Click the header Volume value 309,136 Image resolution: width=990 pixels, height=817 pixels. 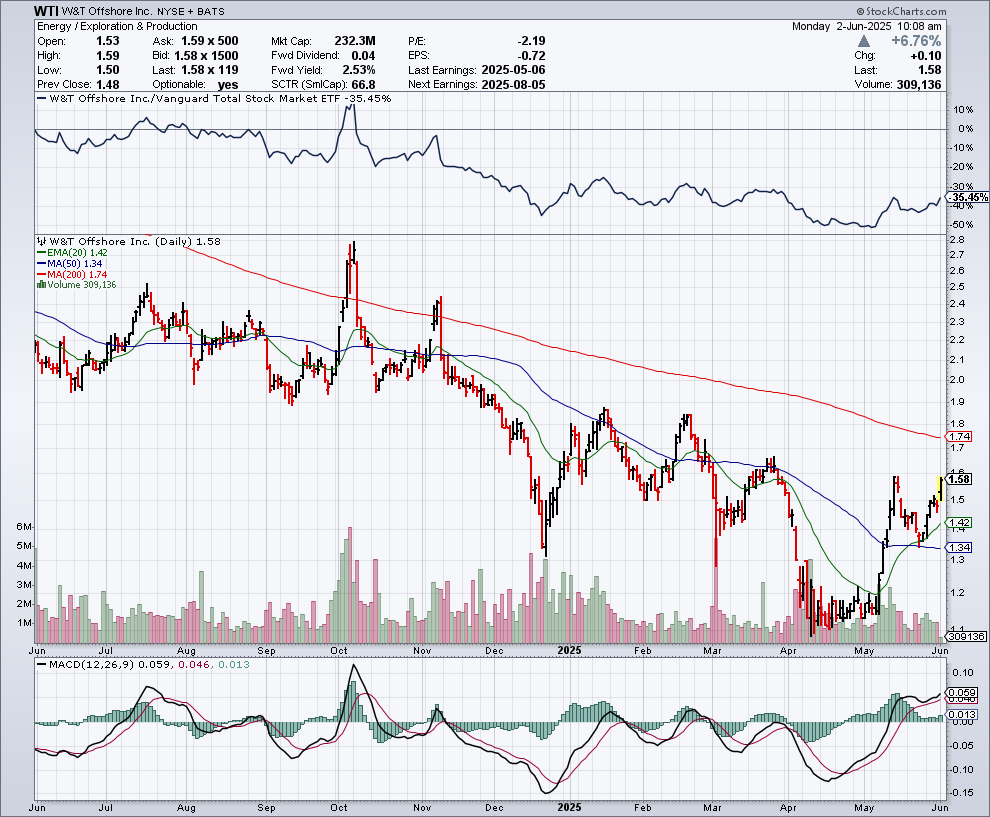click(919, 85)
